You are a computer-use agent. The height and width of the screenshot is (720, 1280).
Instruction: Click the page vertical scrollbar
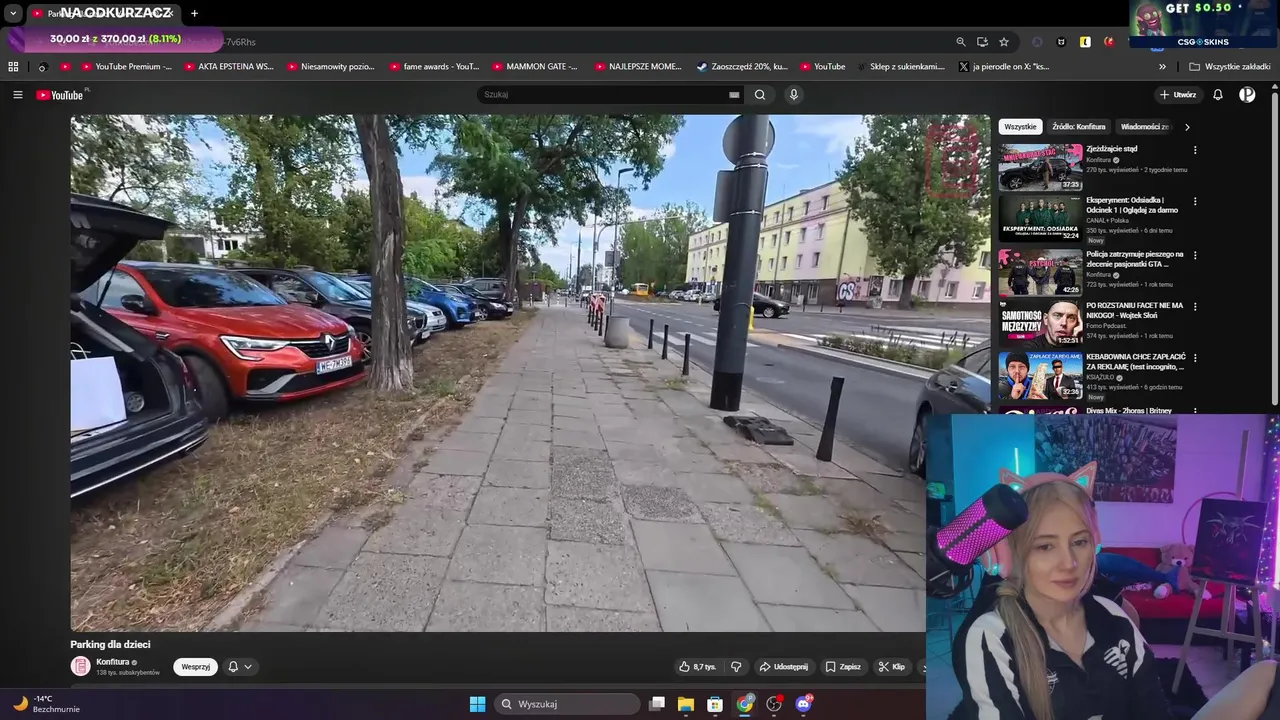1274,250
